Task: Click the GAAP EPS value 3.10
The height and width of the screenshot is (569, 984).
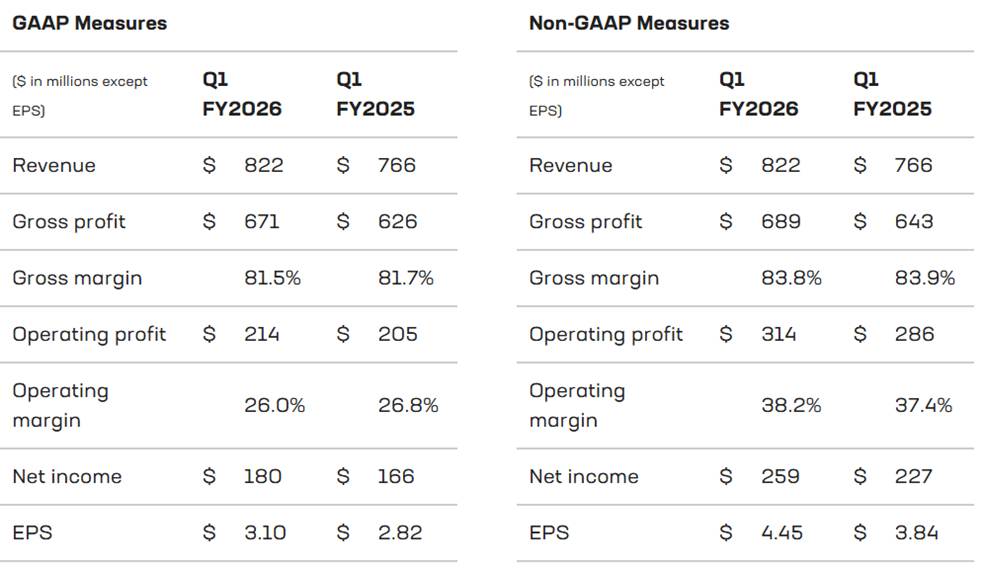Action: pyautogui.click(x=264, y=532)
